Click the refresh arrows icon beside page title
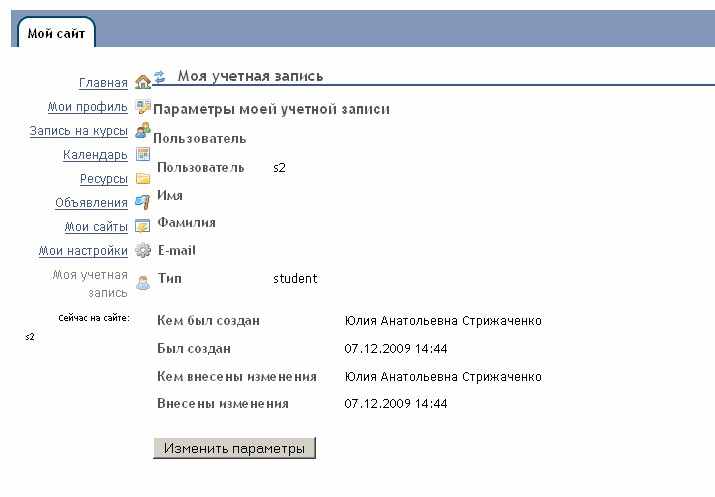 click(x=160, y=76)
